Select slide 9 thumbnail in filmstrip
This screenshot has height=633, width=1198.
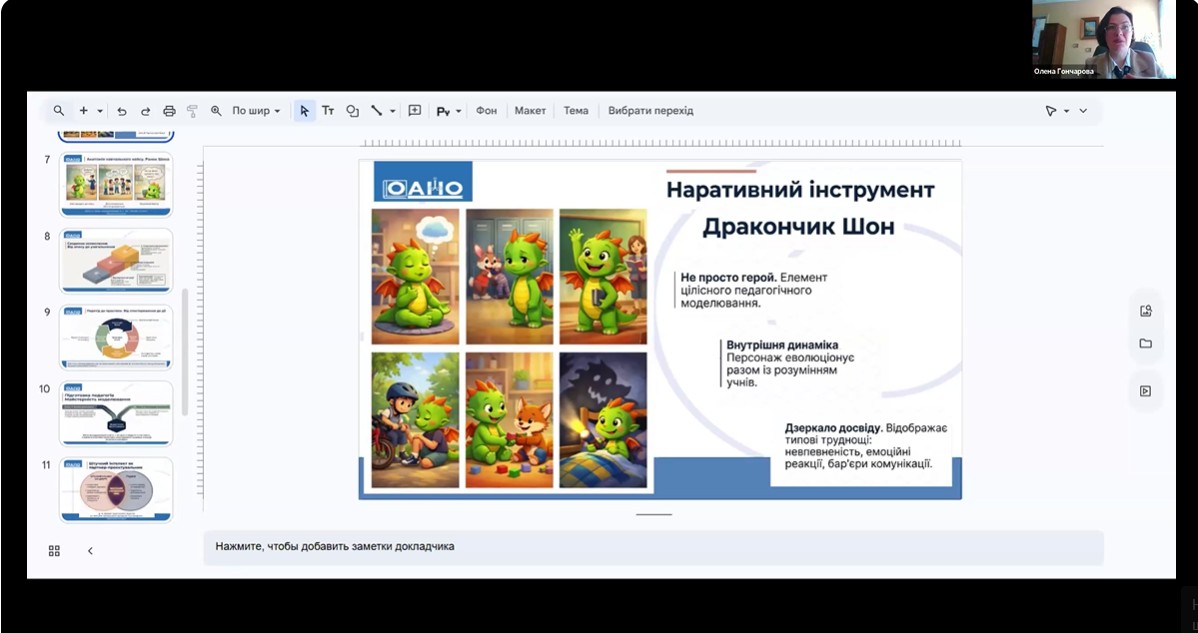pyautogui.click(x=116, y=338)
